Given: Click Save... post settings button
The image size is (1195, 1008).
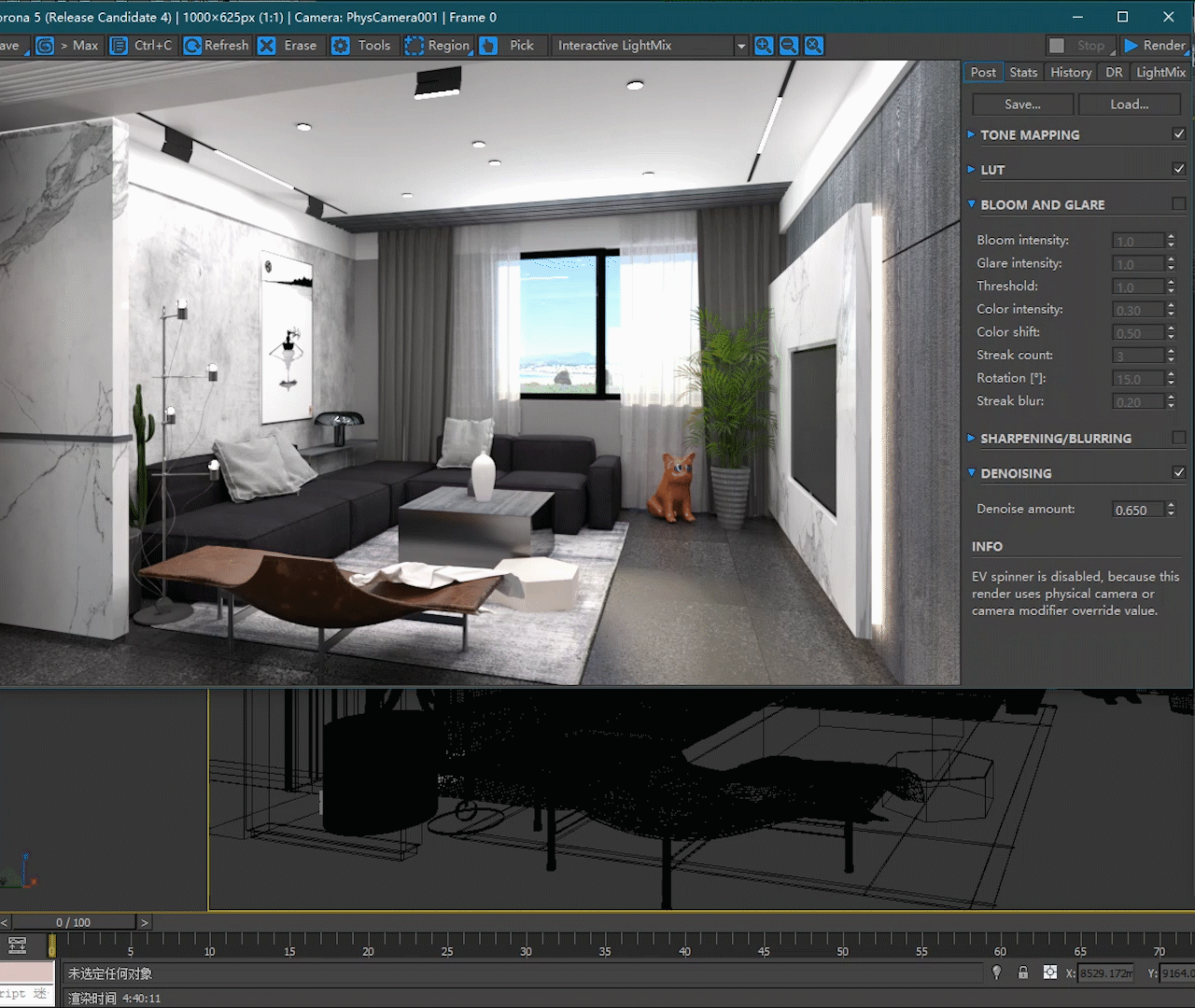Looking at the screenshot, I should pos(1023,105).
